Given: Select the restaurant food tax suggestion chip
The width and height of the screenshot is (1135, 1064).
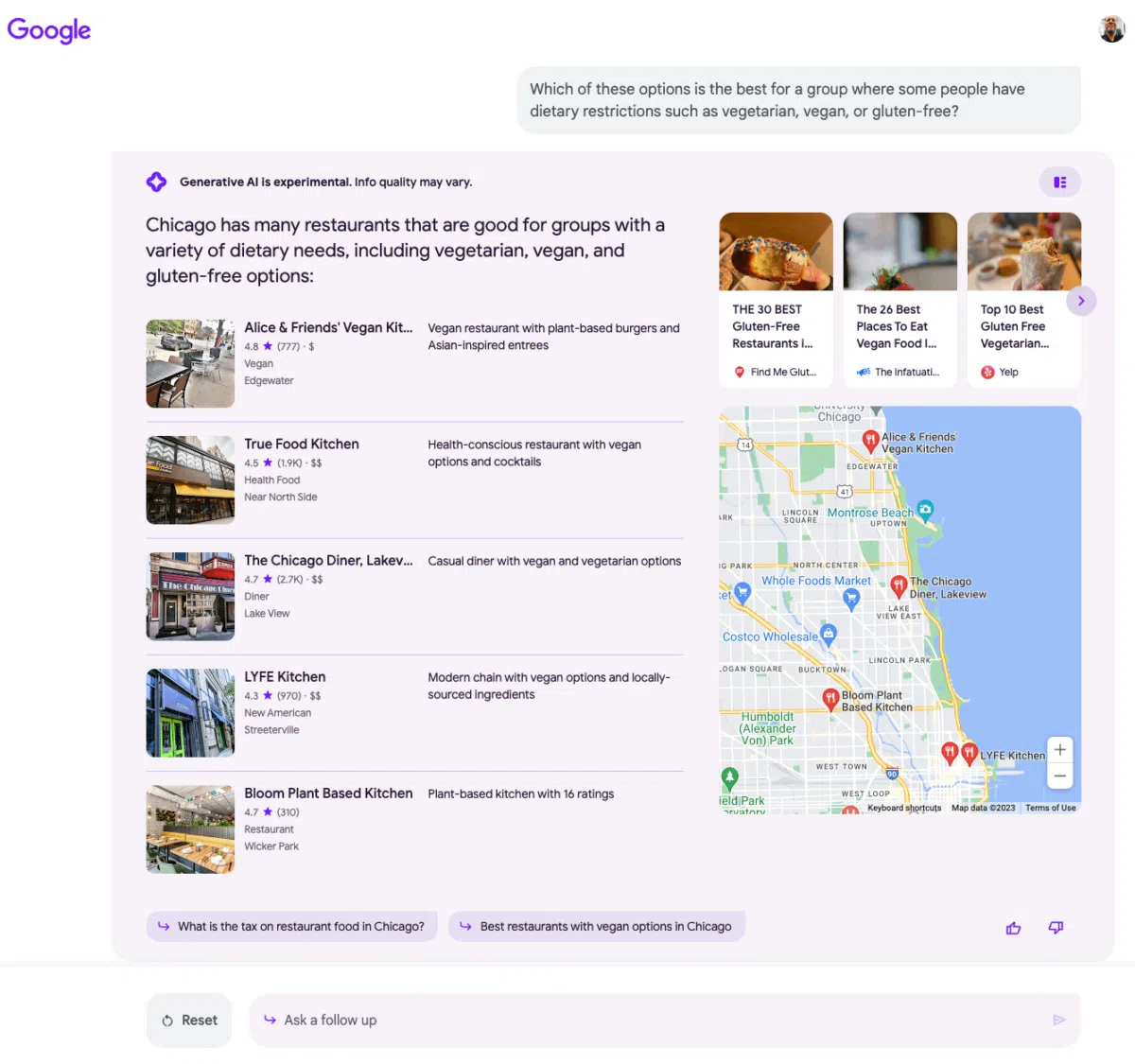Looking at the screenshot, I should coord(291,927).
